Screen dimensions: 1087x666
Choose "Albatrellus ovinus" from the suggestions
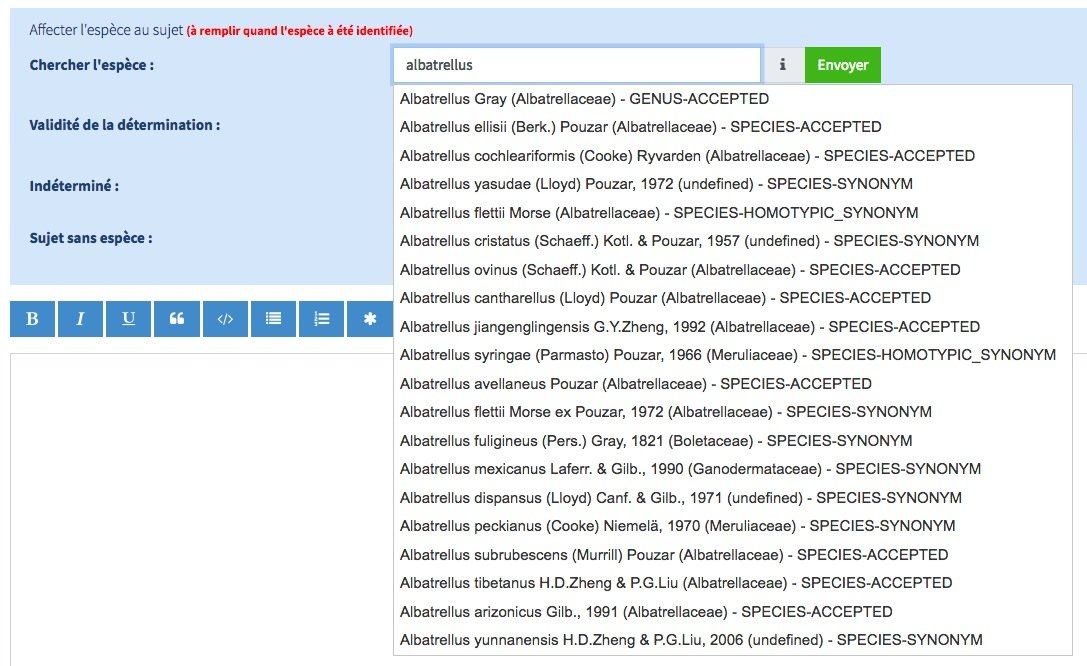[x=680, y=270]
